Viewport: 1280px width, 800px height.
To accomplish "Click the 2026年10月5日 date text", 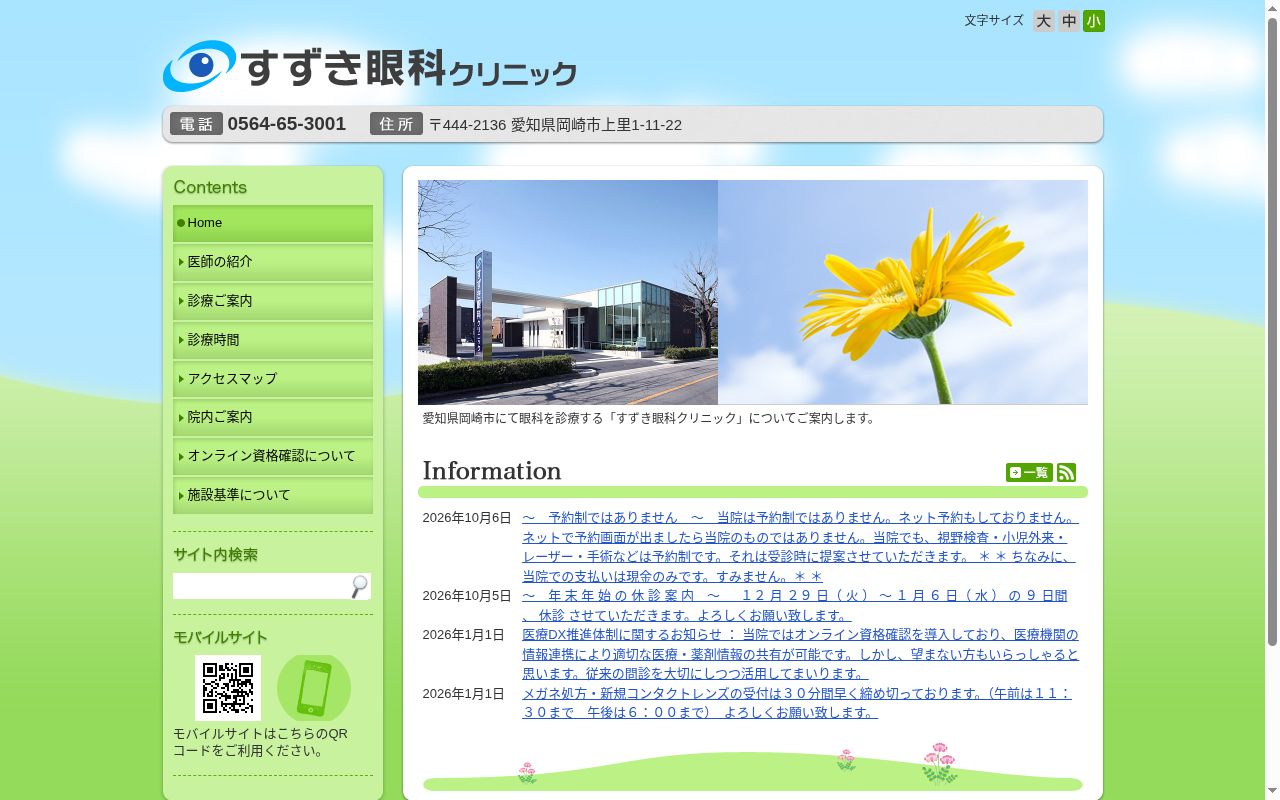I will [x=467, y=596].
